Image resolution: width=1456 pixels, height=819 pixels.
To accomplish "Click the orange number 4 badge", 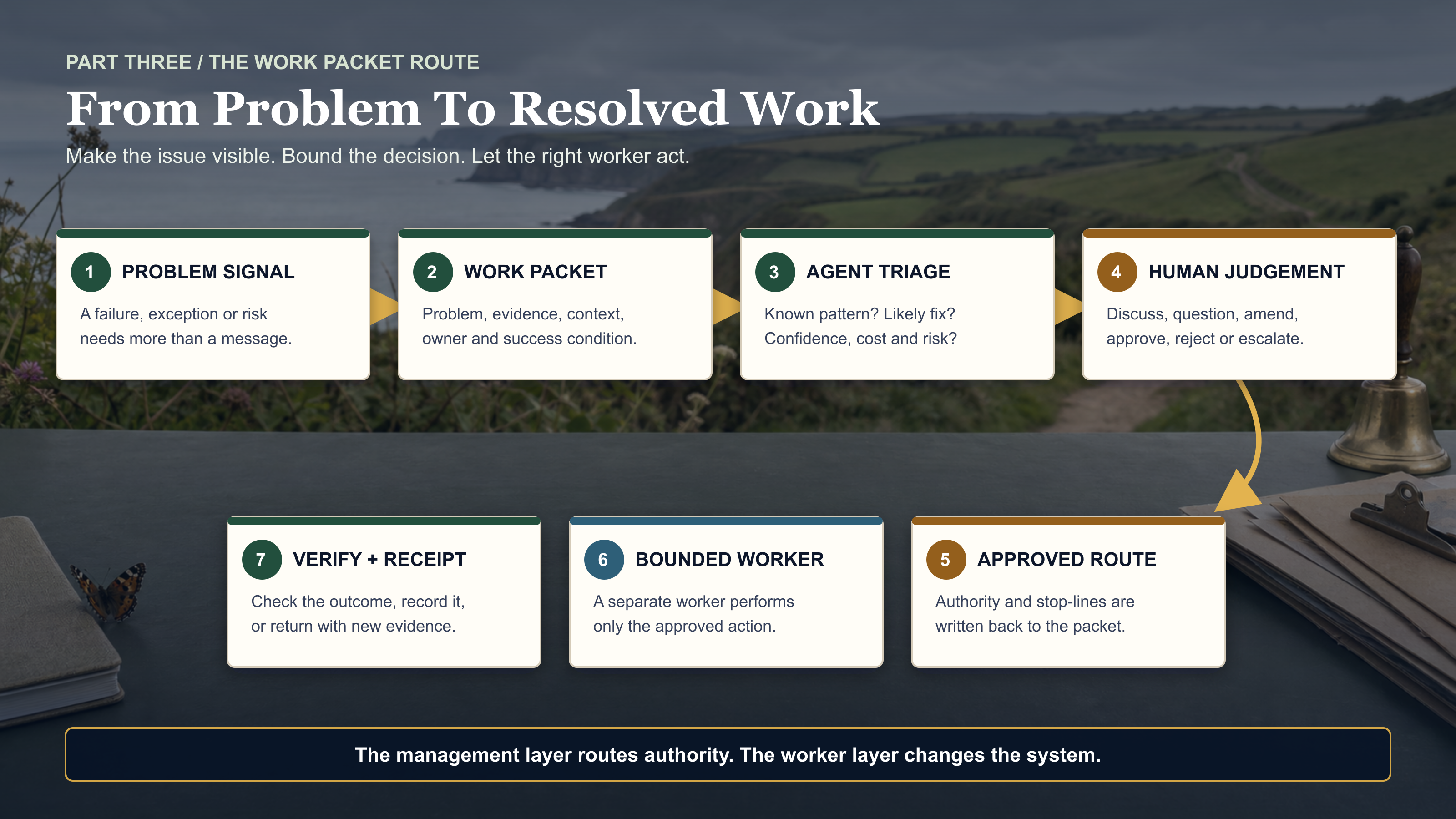I will pos(1117,272).
